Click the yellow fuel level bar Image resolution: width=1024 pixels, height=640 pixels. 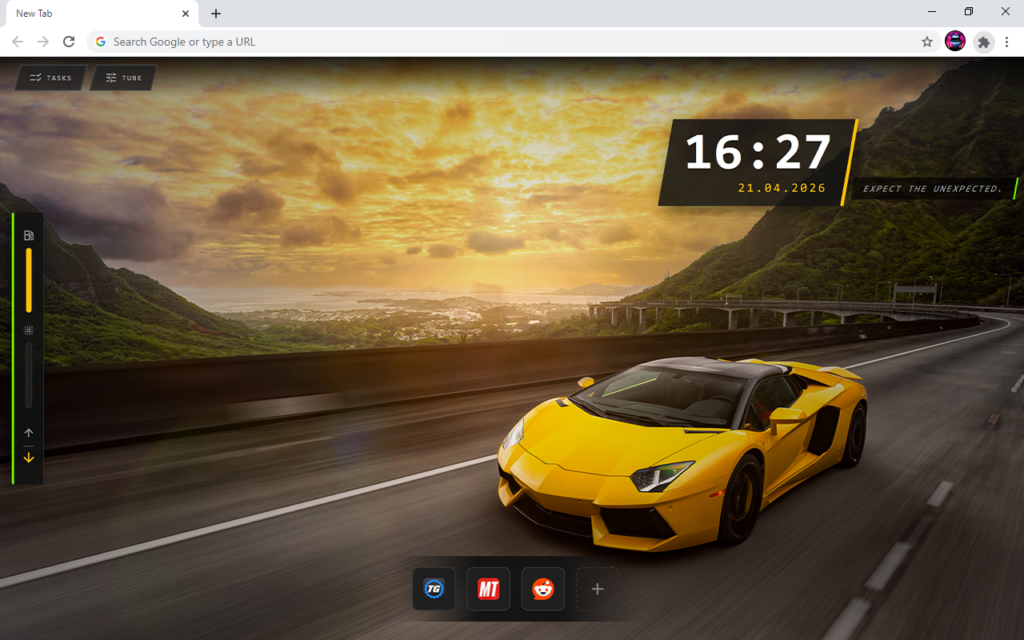click(29, 280)
